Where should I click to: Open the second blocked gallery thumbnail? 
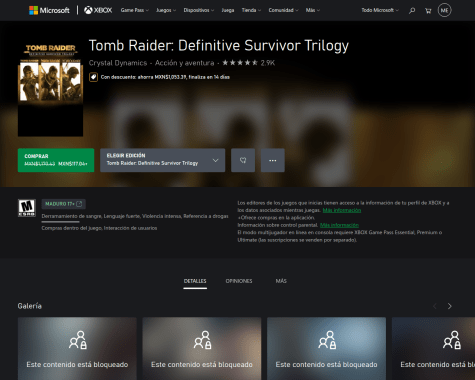pyautogui.click(x=202, y=348)
